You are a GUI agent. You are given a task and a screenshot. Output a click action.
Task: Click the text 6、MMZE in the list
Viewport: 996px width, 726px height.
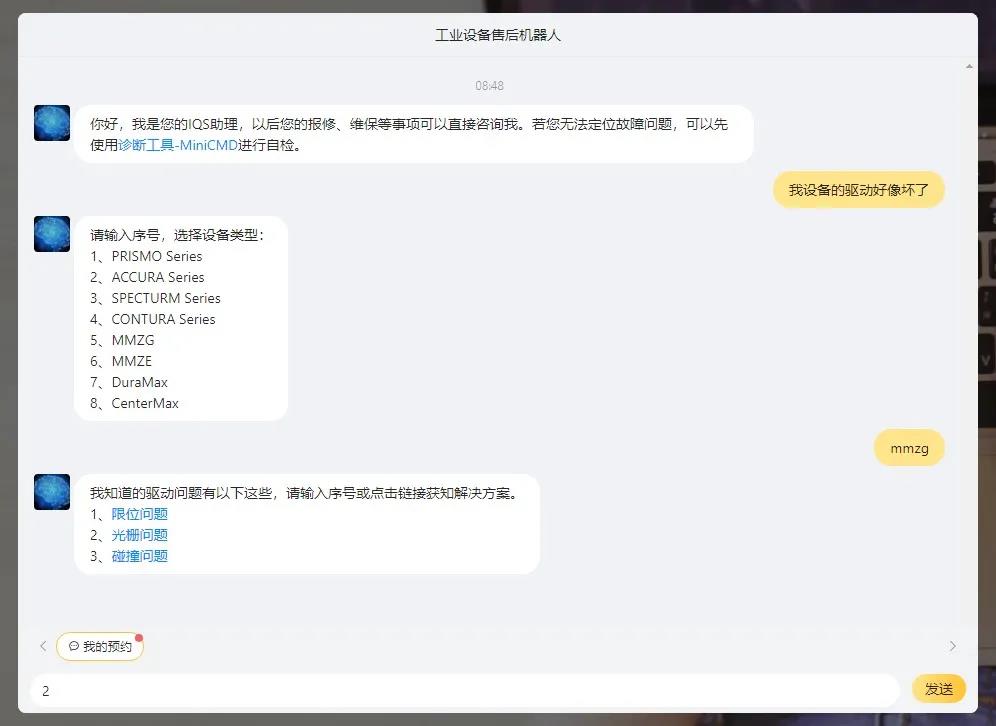click(x=121, y=361)
